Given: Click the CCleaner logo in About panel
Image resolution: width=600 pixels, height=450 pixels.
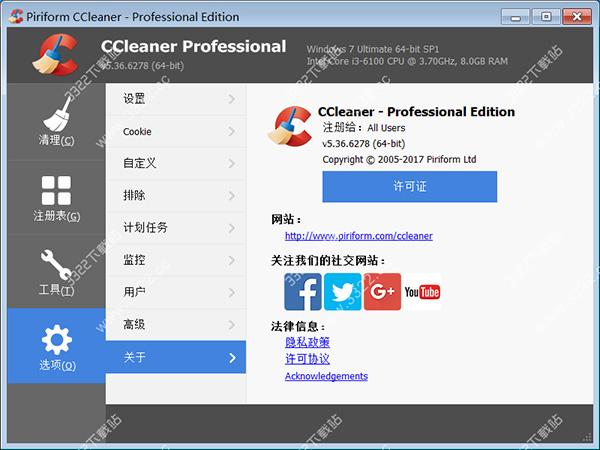Looking at the screenshot, I should (290, 126).
